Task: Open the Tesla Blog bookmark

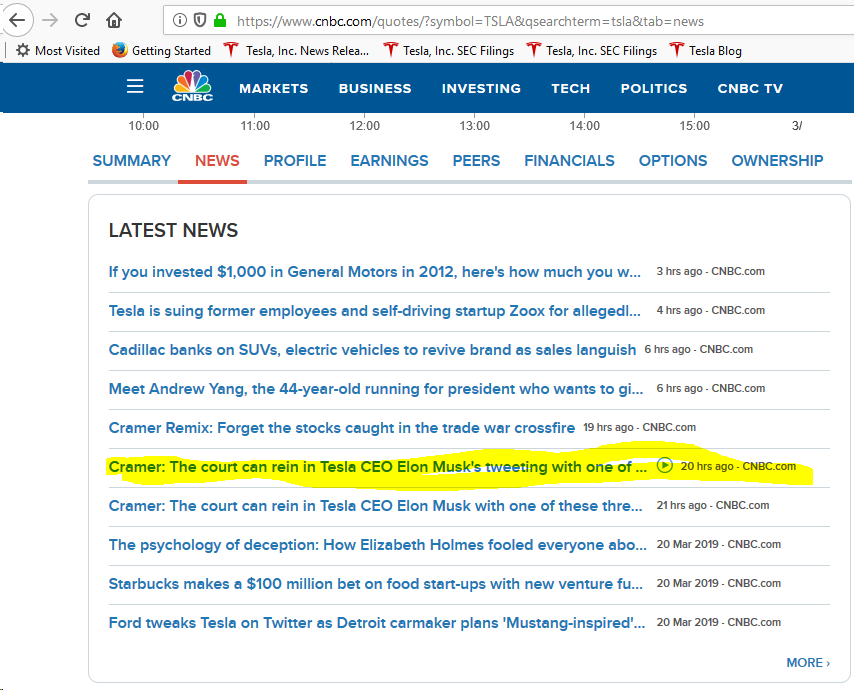Action: tap(705, 51)
